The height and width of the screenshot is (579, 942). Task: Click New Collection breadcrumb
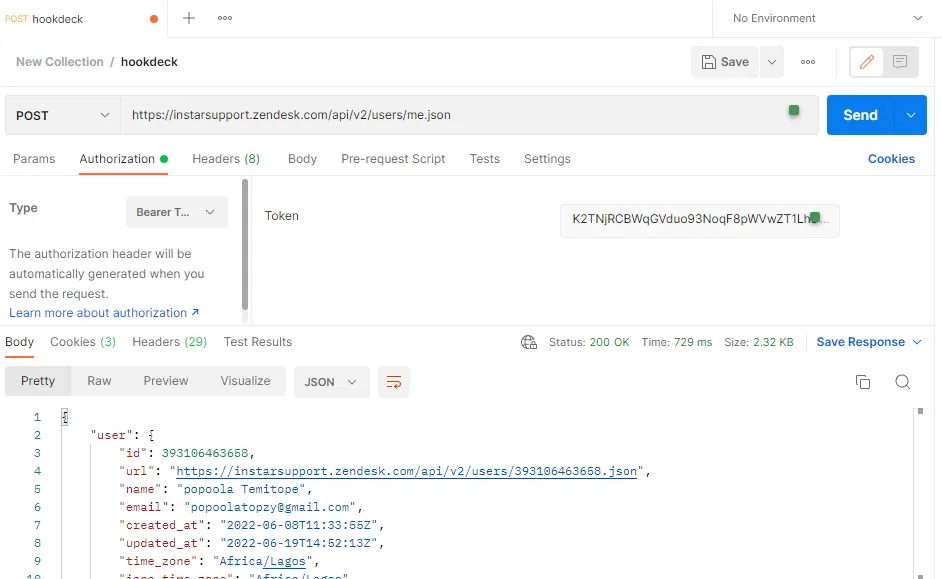(x=59, y=62)
